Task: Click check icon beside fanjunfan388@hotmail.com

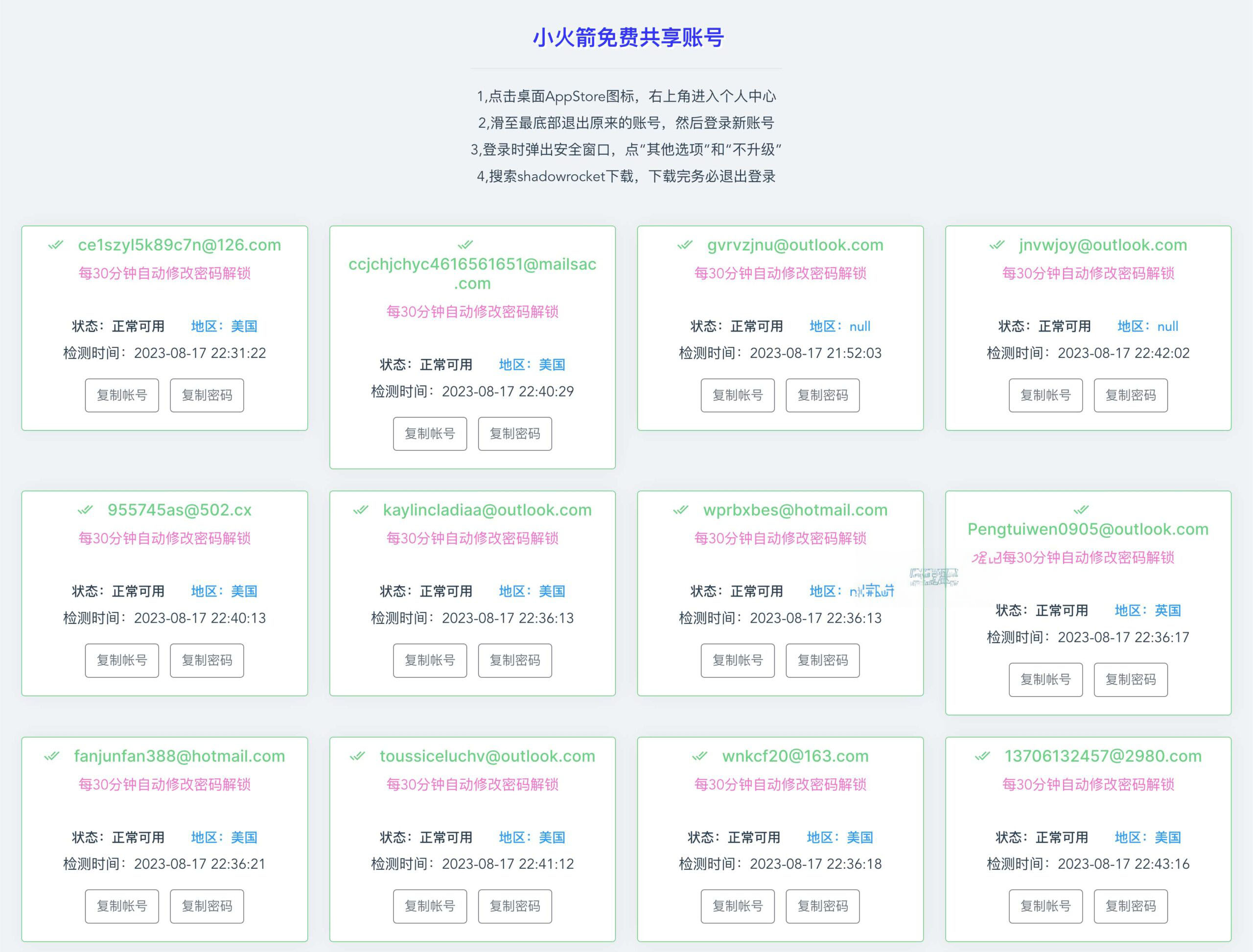Action: 51,756
